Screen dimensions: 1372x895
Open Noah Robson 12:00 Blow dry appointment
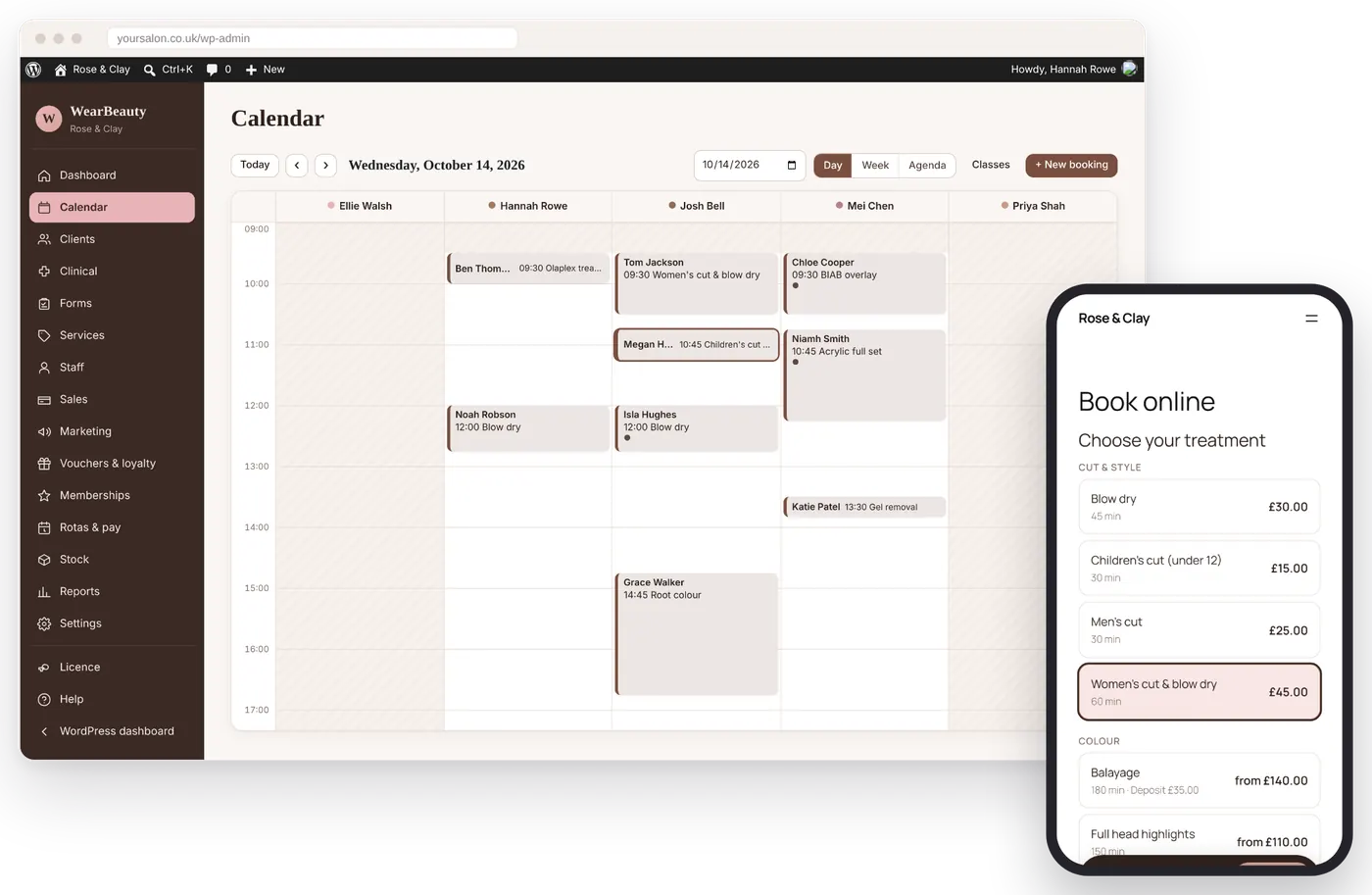coord(528,428)
